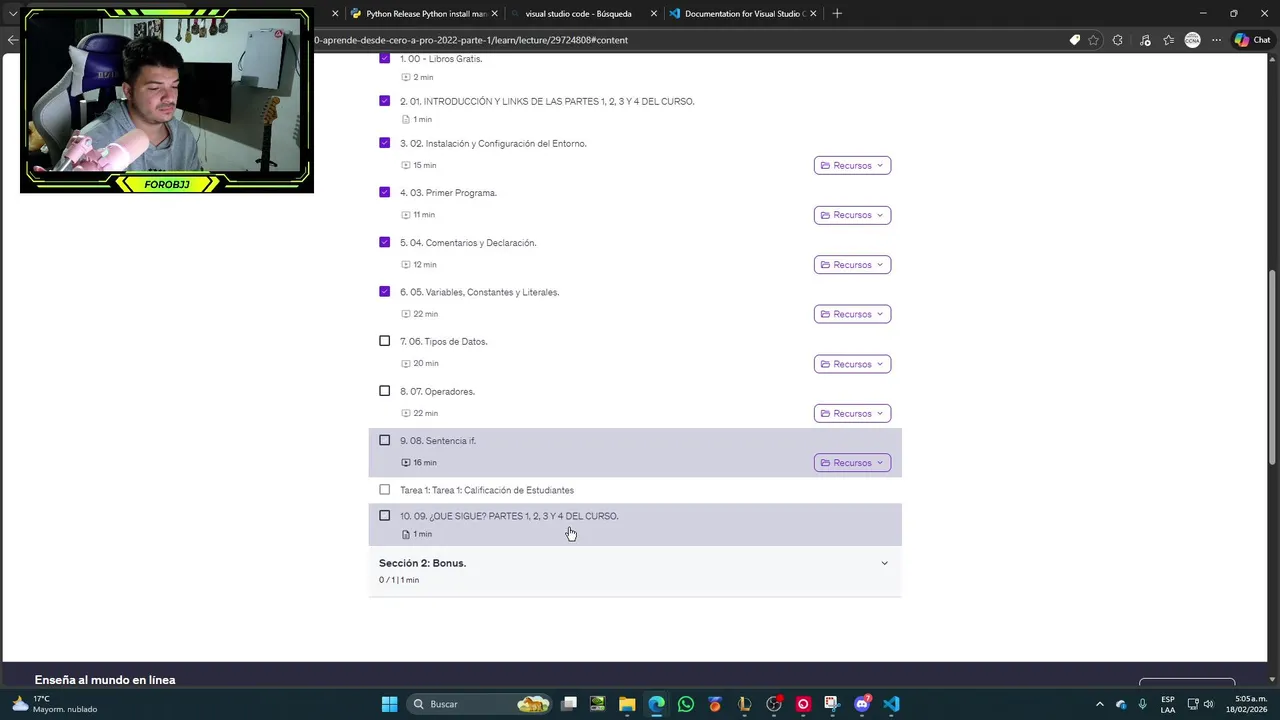Screen dimensions: 1280x720
Task: Open ESP LAA keyboard language switcher
Action: click(1168, 704)
